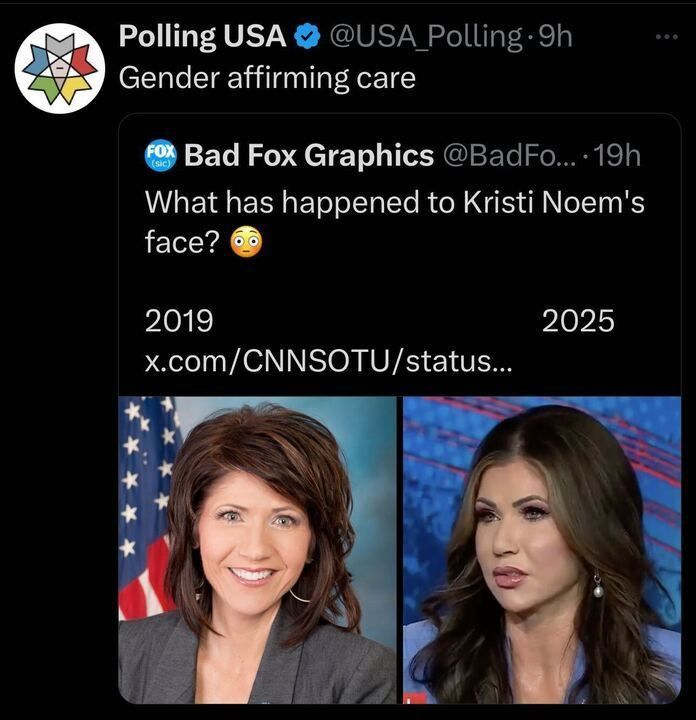View the right photo with blue backdrop

click(x=542, y=550)
